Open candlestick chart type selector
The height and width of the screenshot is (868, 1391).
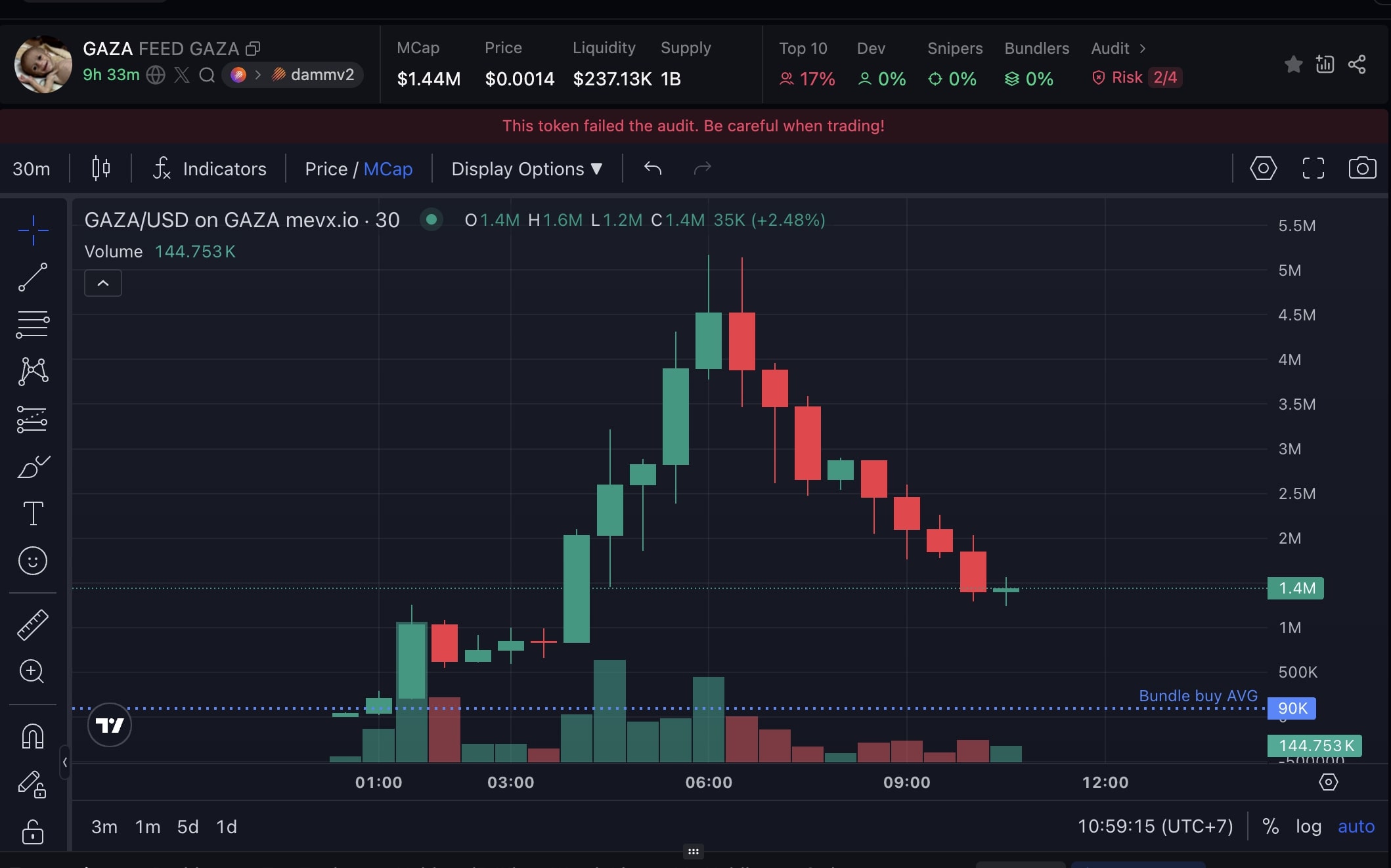point(100,169)
